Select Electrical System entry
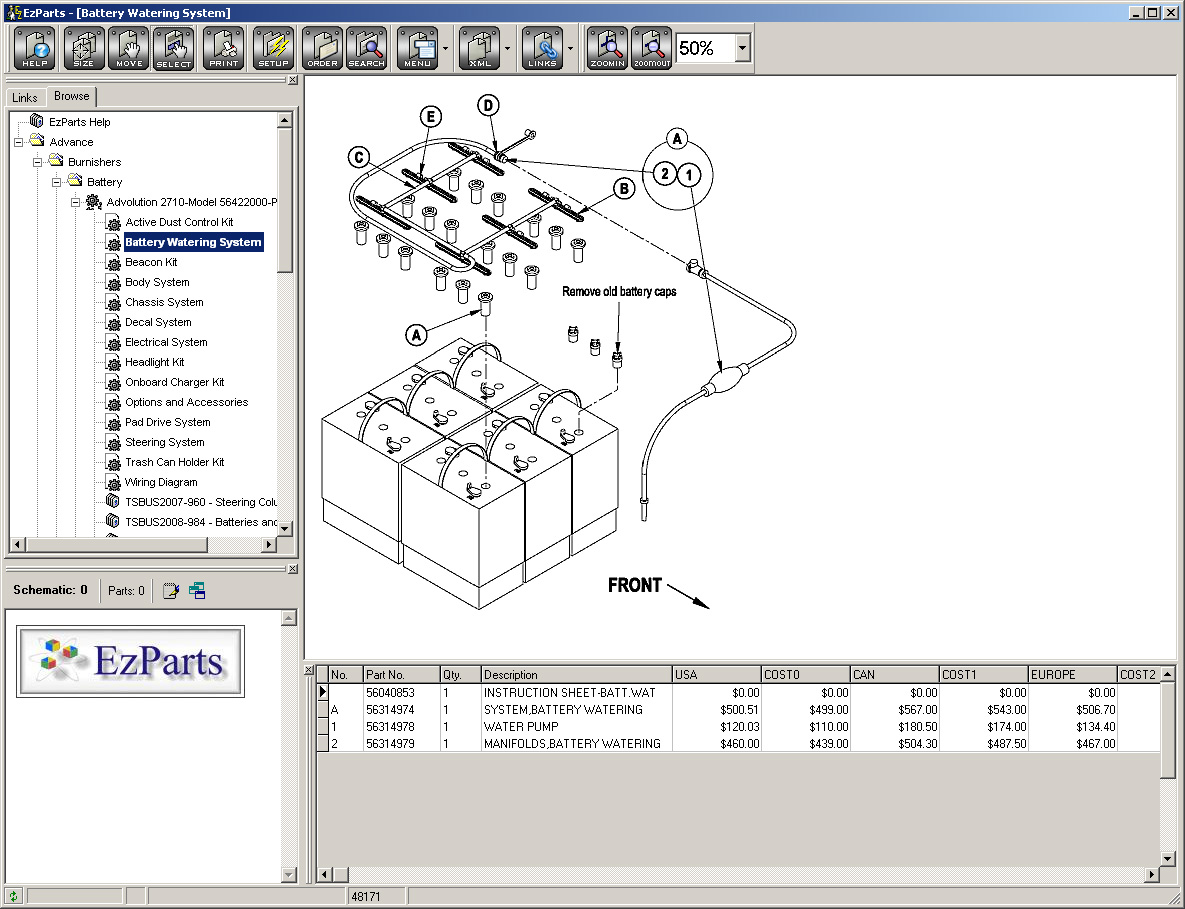The width and height of the screenshot is (1185, 909). [x=166, y=342]
